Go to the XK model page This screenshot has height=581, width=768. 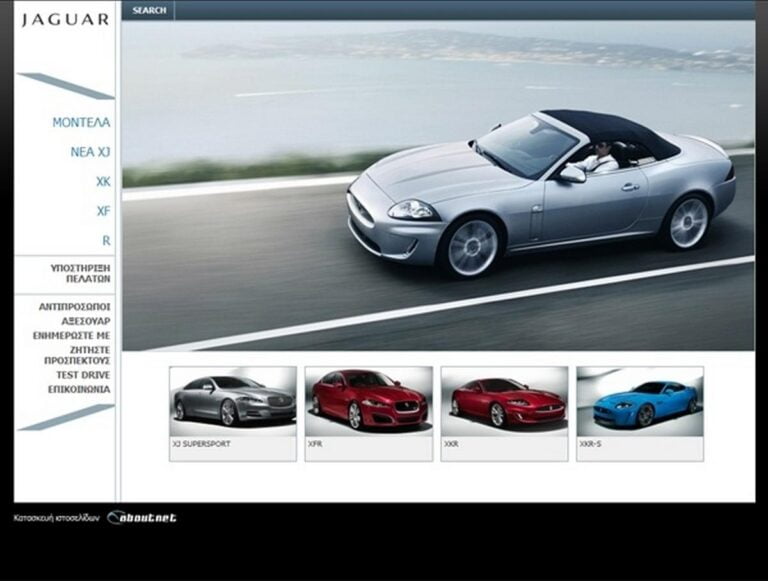point(103,182)
